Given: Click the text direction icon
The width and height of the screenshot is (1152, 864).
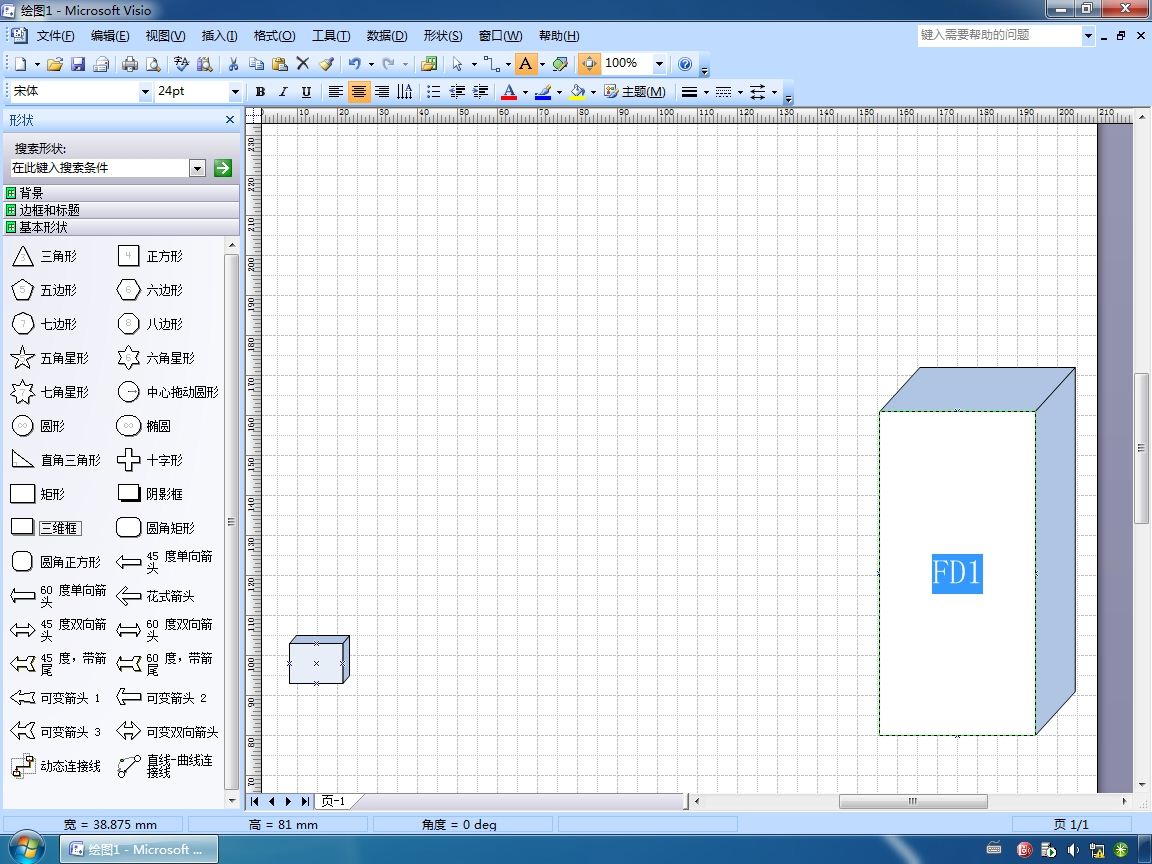Looking at the screenshot, I should click(x=405, y=92).
